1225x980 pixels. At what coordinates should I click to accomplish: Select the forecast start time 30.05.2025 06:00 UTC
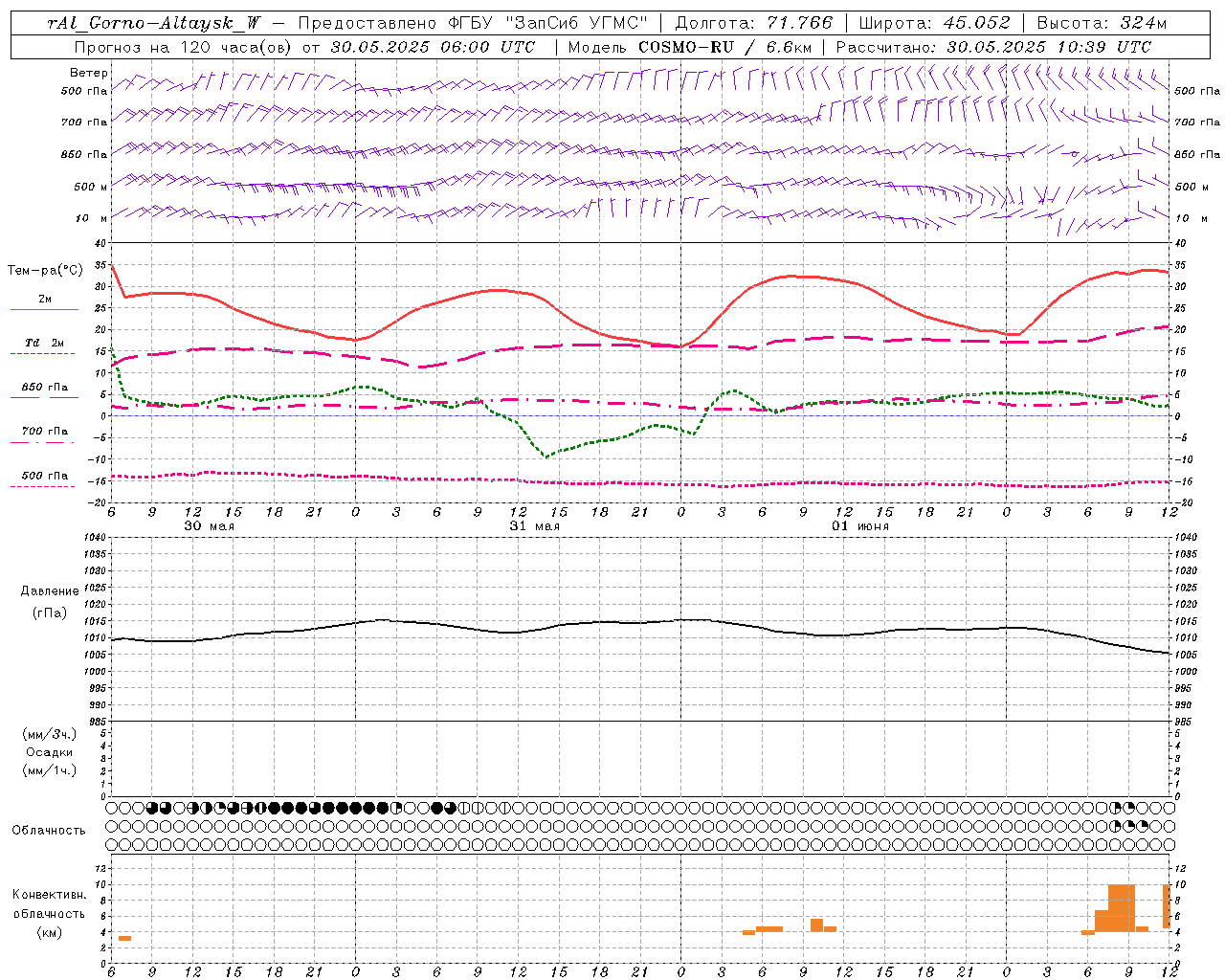[433, 47]
